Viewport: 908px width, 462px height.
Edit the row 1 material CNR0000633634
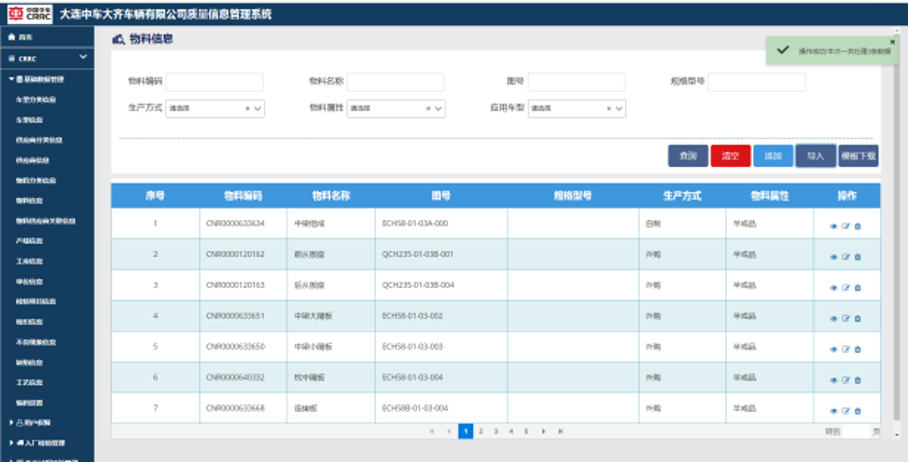(x=845, y=226)
